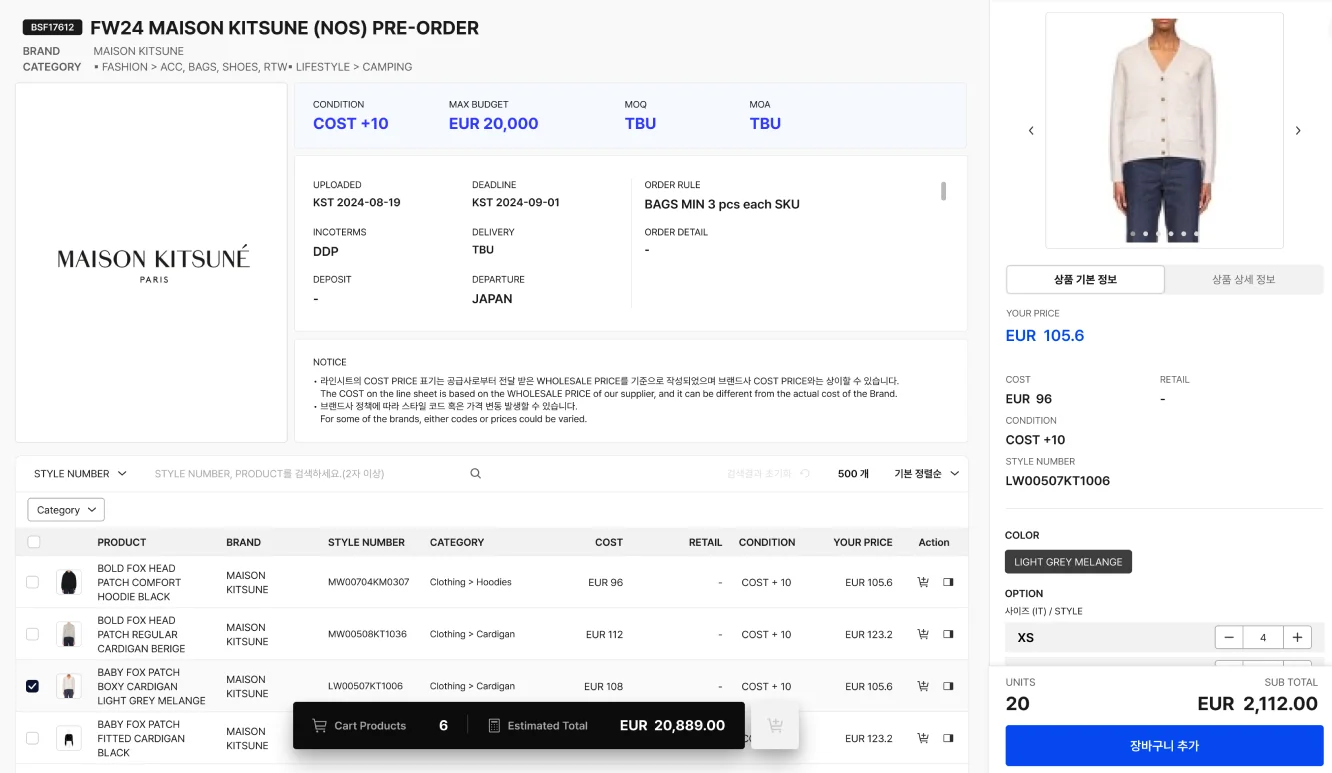Decrease XS quantity with minus button
Screen dimensions: 1332x773
click(1229, 638)
